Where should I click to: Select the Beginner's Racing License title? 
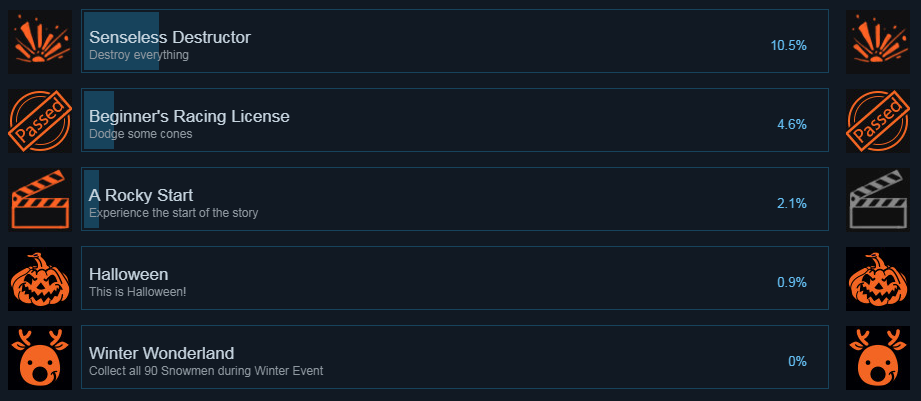pos(189,116)
